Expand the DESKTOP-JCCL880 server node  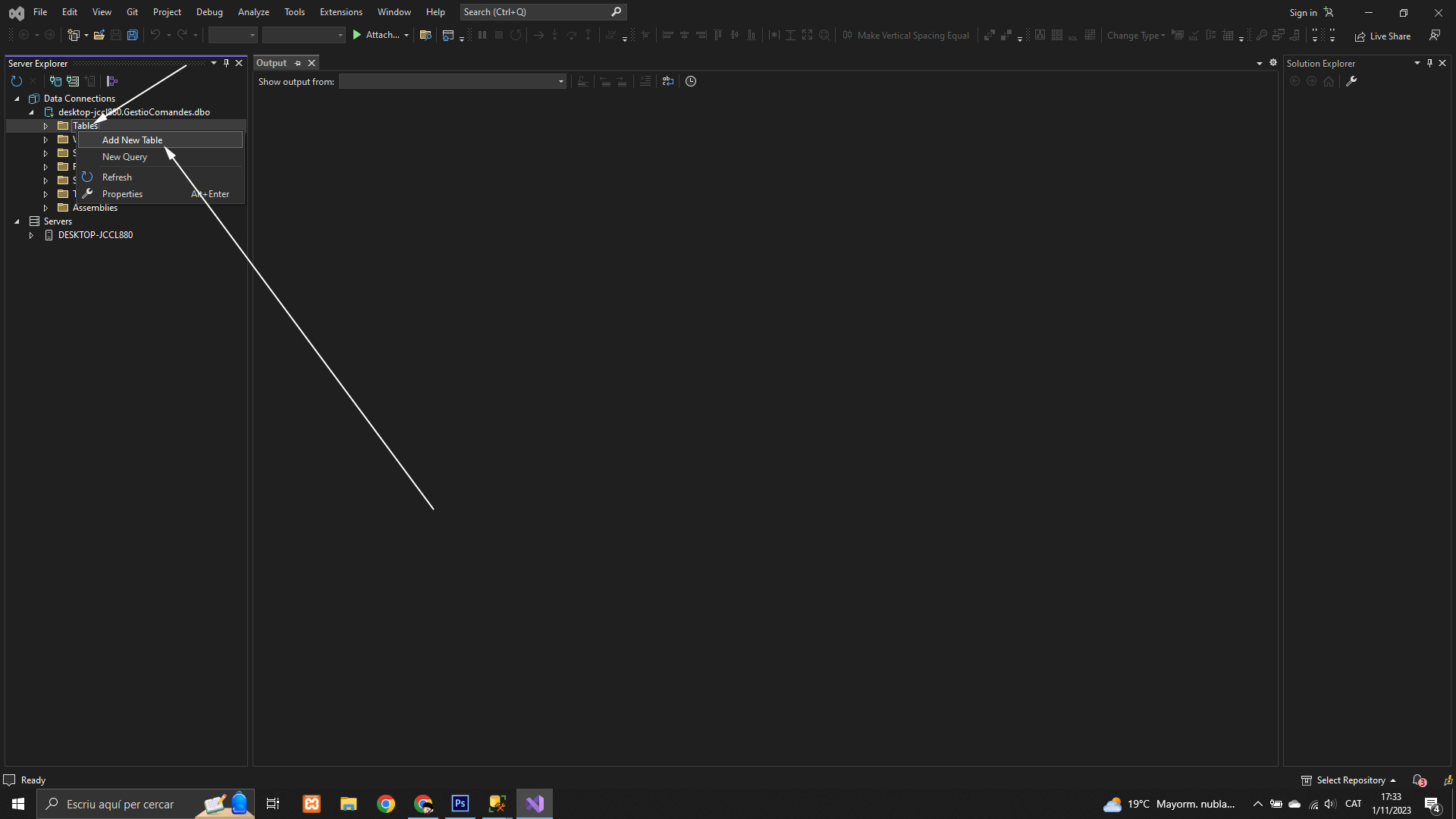[31, 236]
